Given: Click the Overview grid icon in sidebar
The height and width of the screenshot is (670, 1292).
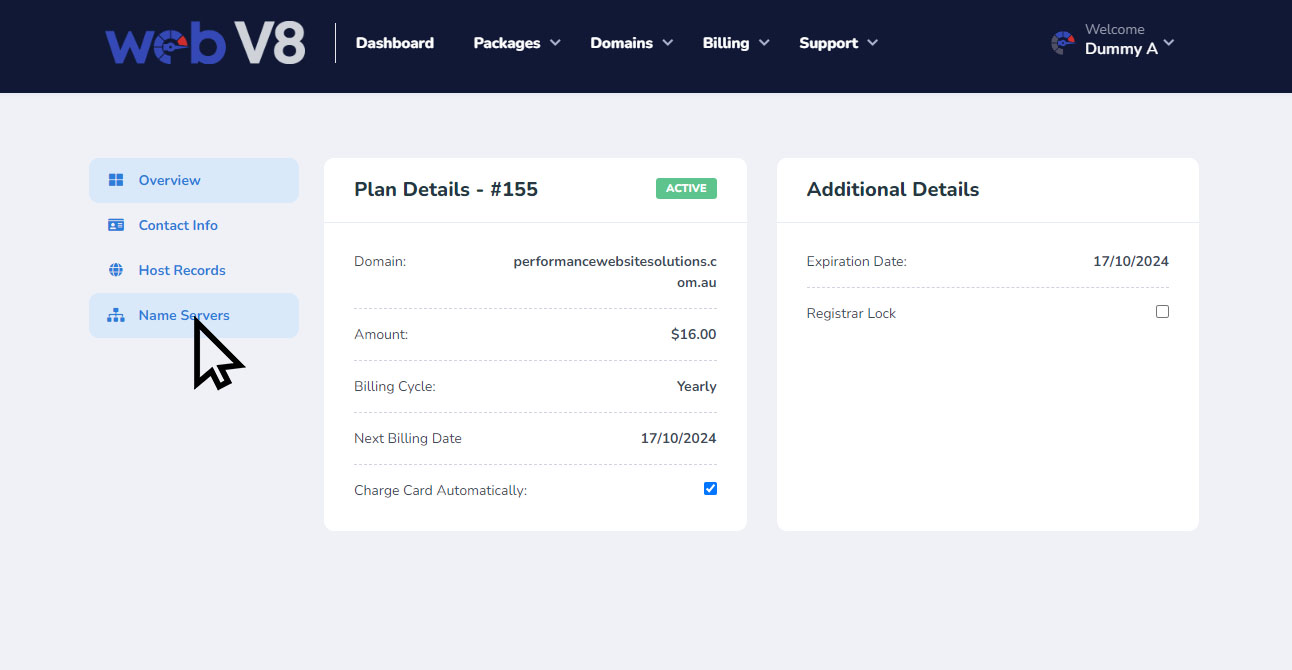Looking at the screenshot, I should [x=116, y=180].
